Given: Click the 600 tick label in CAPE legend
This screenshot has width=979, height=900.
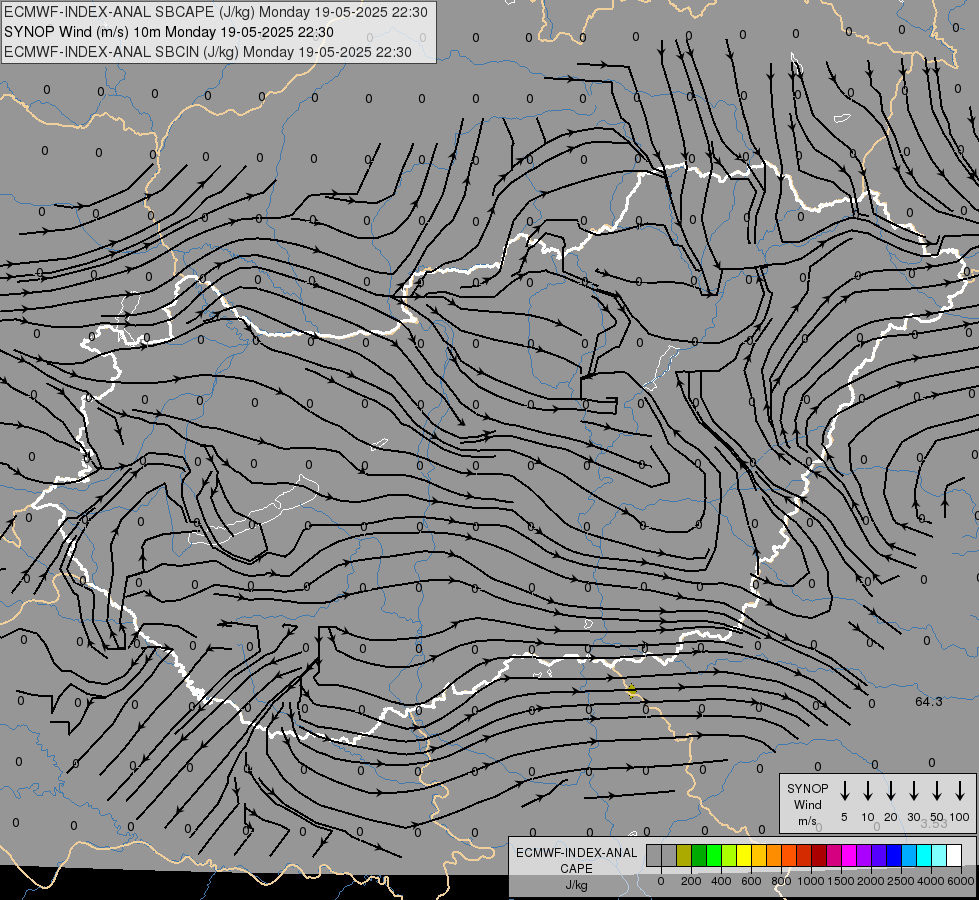Looking at the screenshot, I should (751, 881).
